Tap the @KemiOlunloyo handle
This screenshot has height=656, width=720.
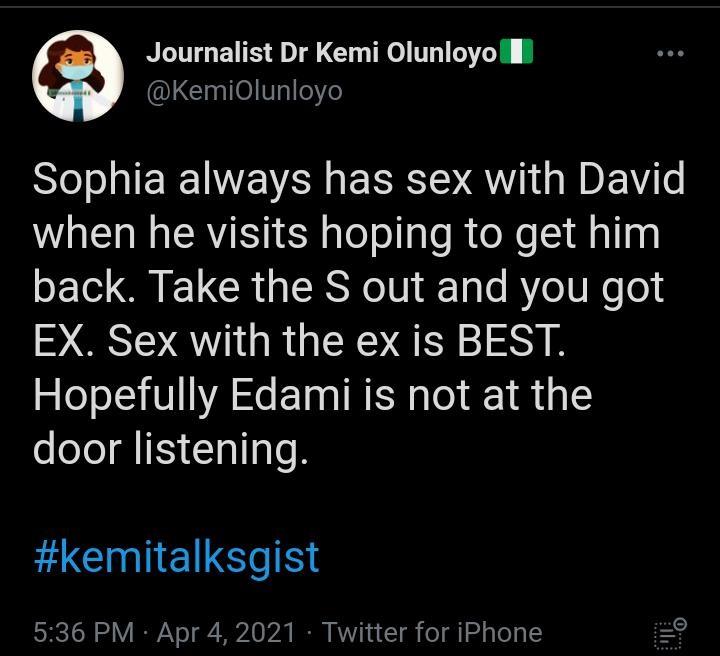pos(245,91)
